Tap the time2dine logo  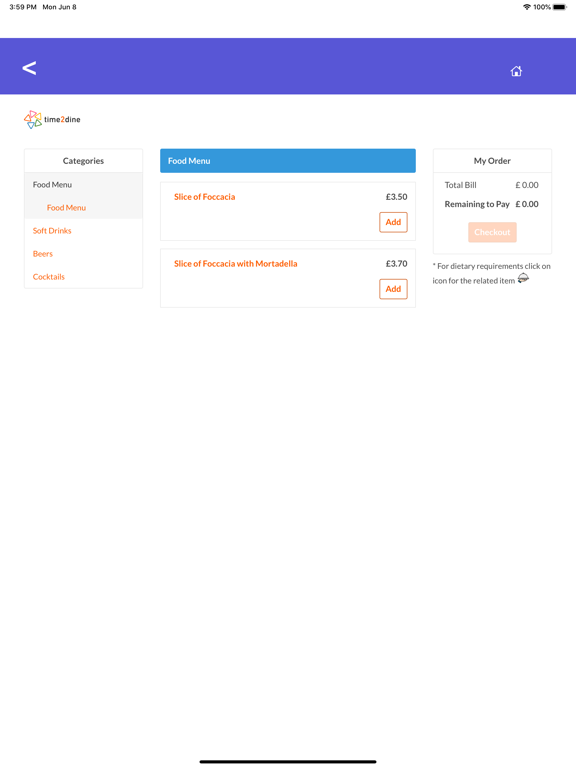52,119
